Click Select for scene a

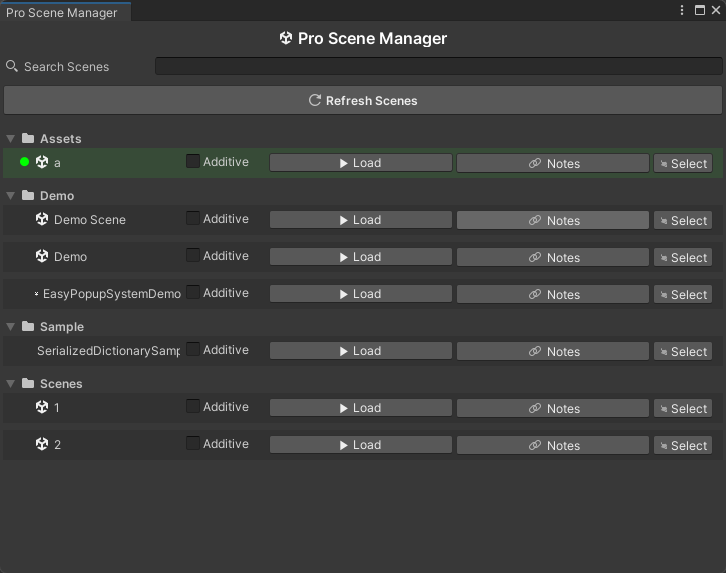coord(683,163)
